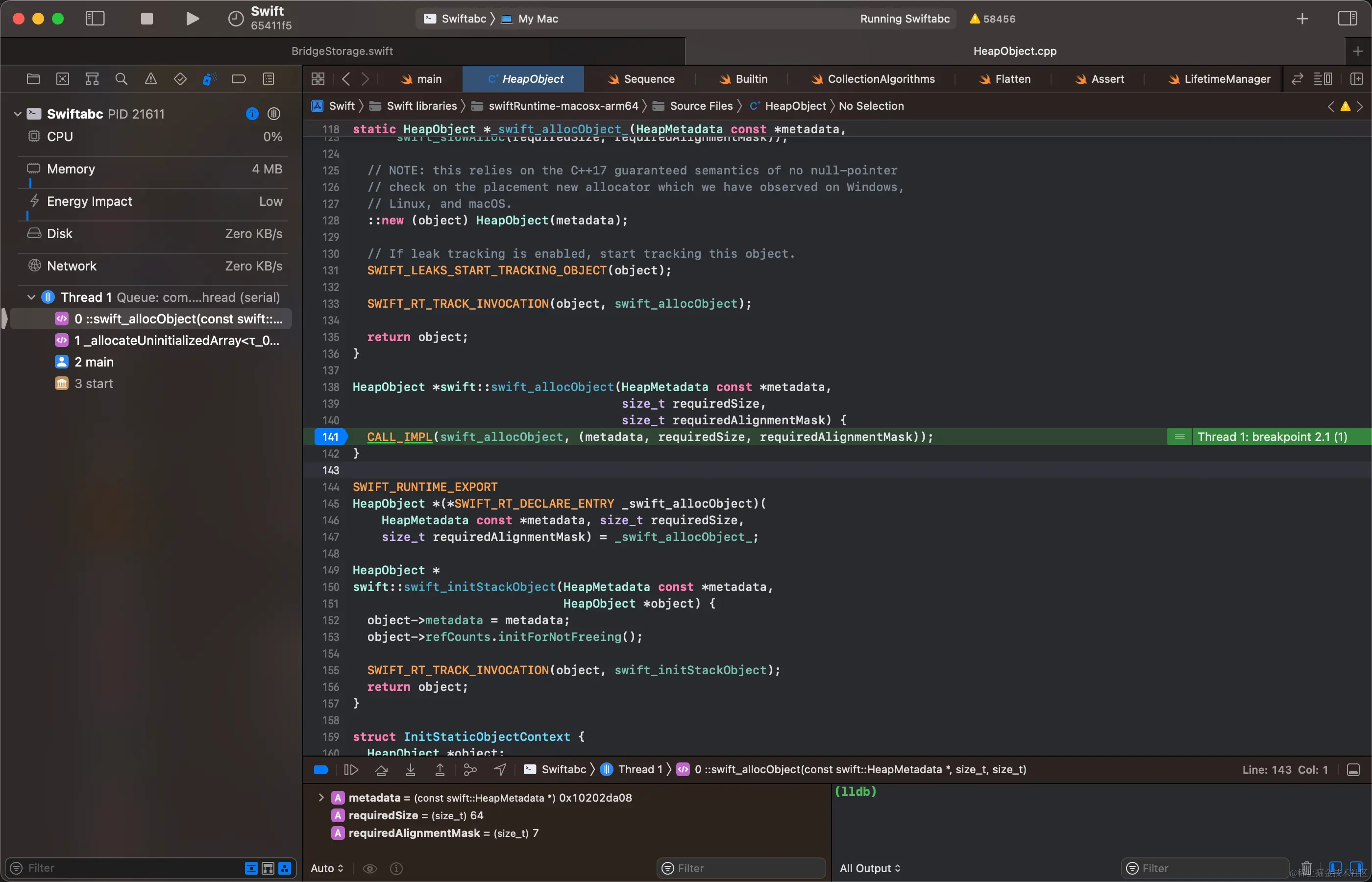The width and height of the screenshot is (1372, 882).
Task: Add an editor on the right
Action: (x=1356, y=79)
